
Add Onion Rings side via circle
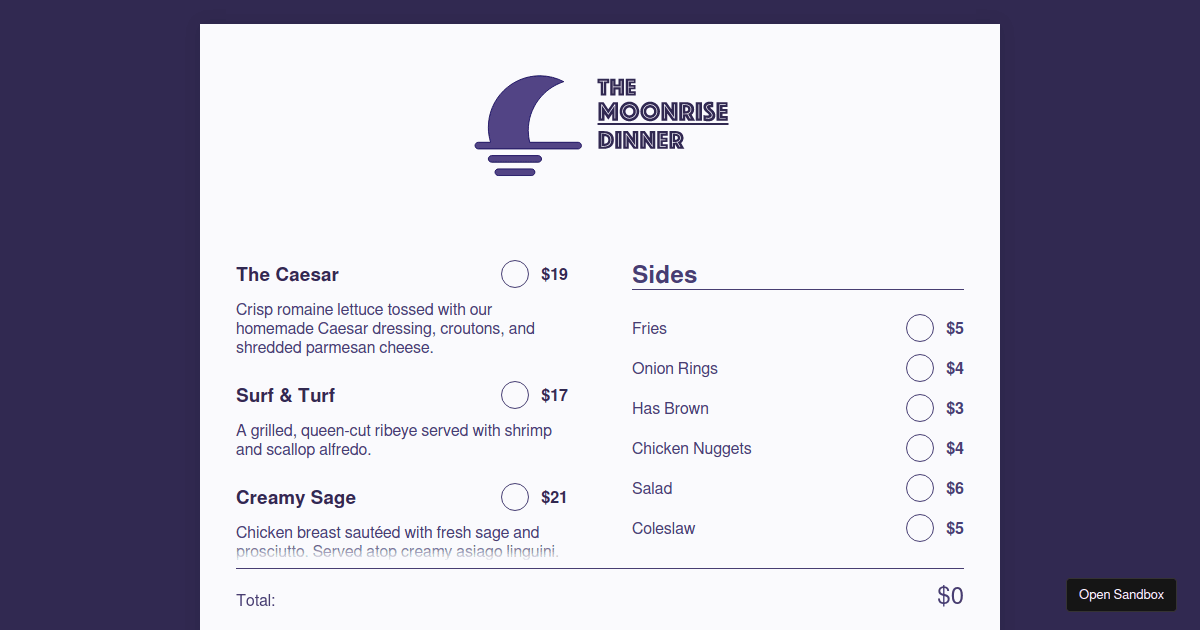pyautogui.click(x=920, y=368)
